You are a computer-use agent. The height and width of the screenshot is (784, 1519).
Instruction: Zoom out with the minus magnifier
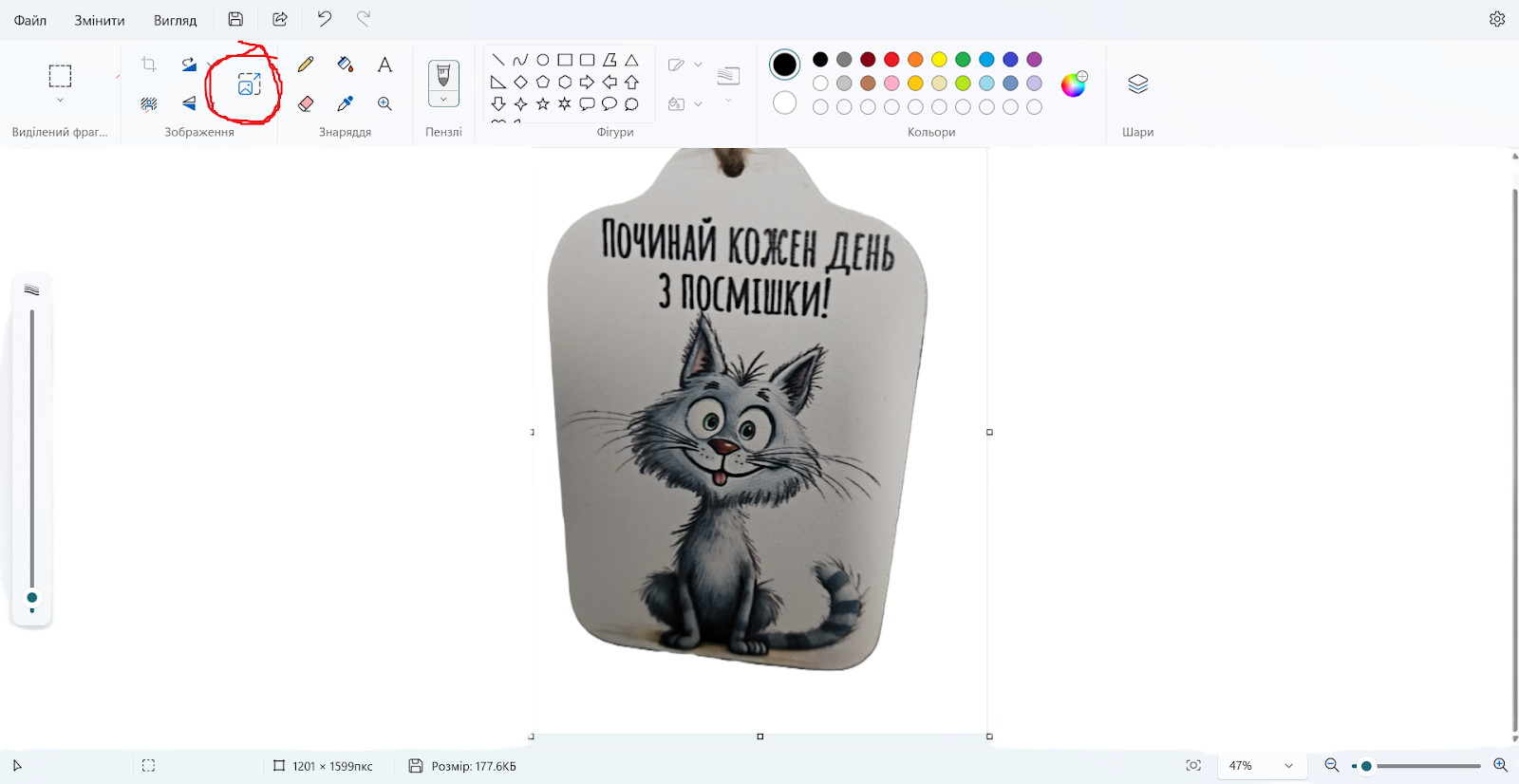point(1332,765)
